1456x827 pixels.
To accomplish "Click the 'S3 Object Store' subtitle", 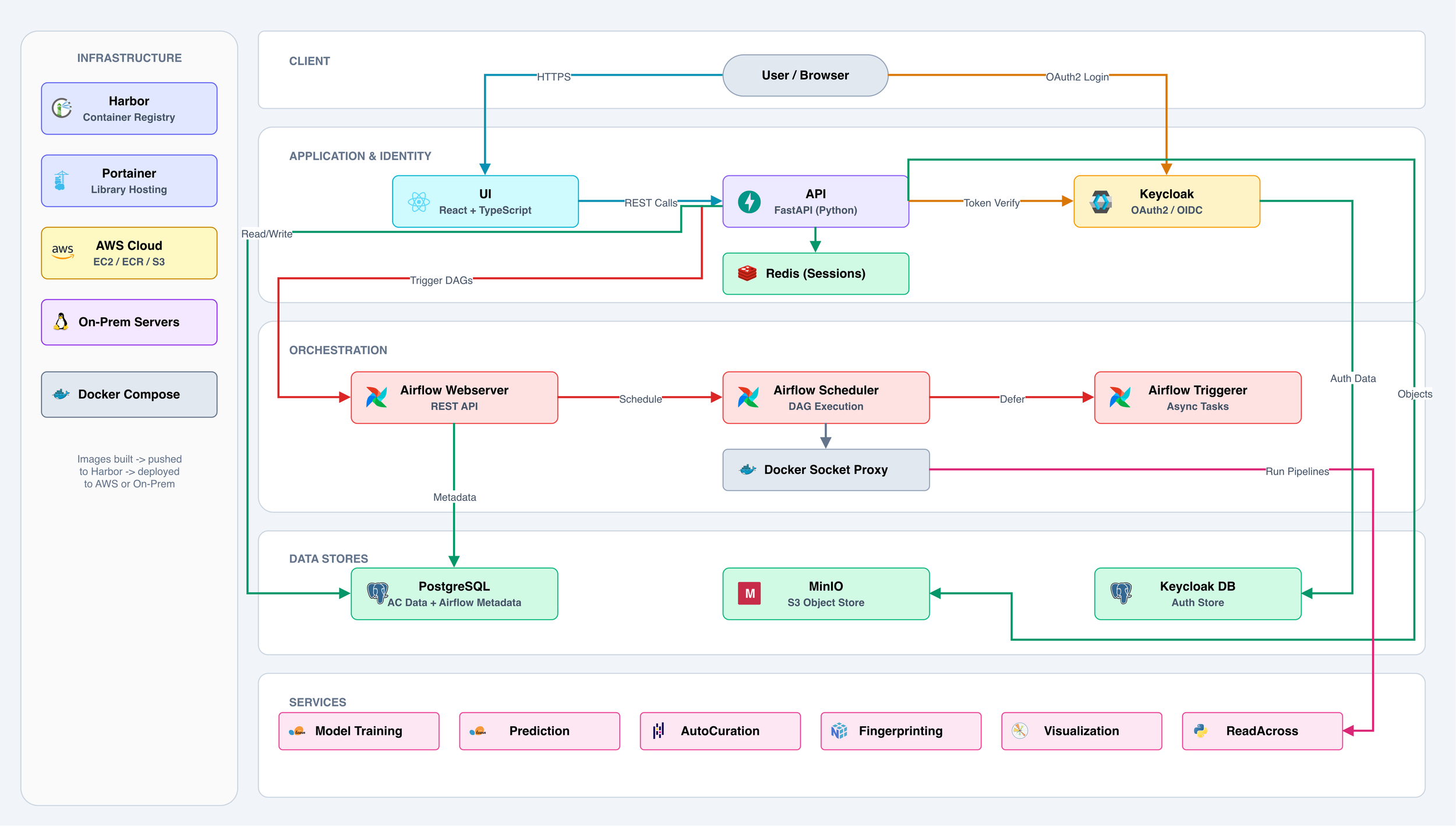I will point(826,603).
